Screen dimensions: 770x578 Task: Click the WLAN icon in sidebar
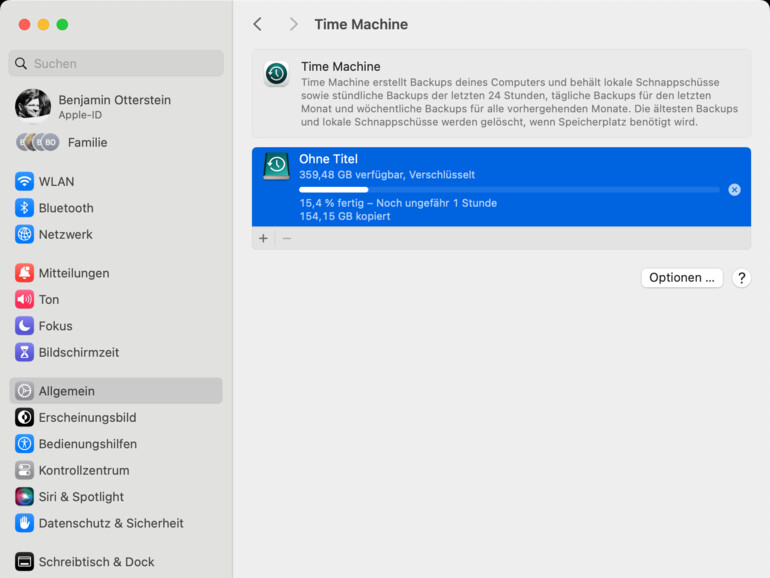(x=24, y=182)
